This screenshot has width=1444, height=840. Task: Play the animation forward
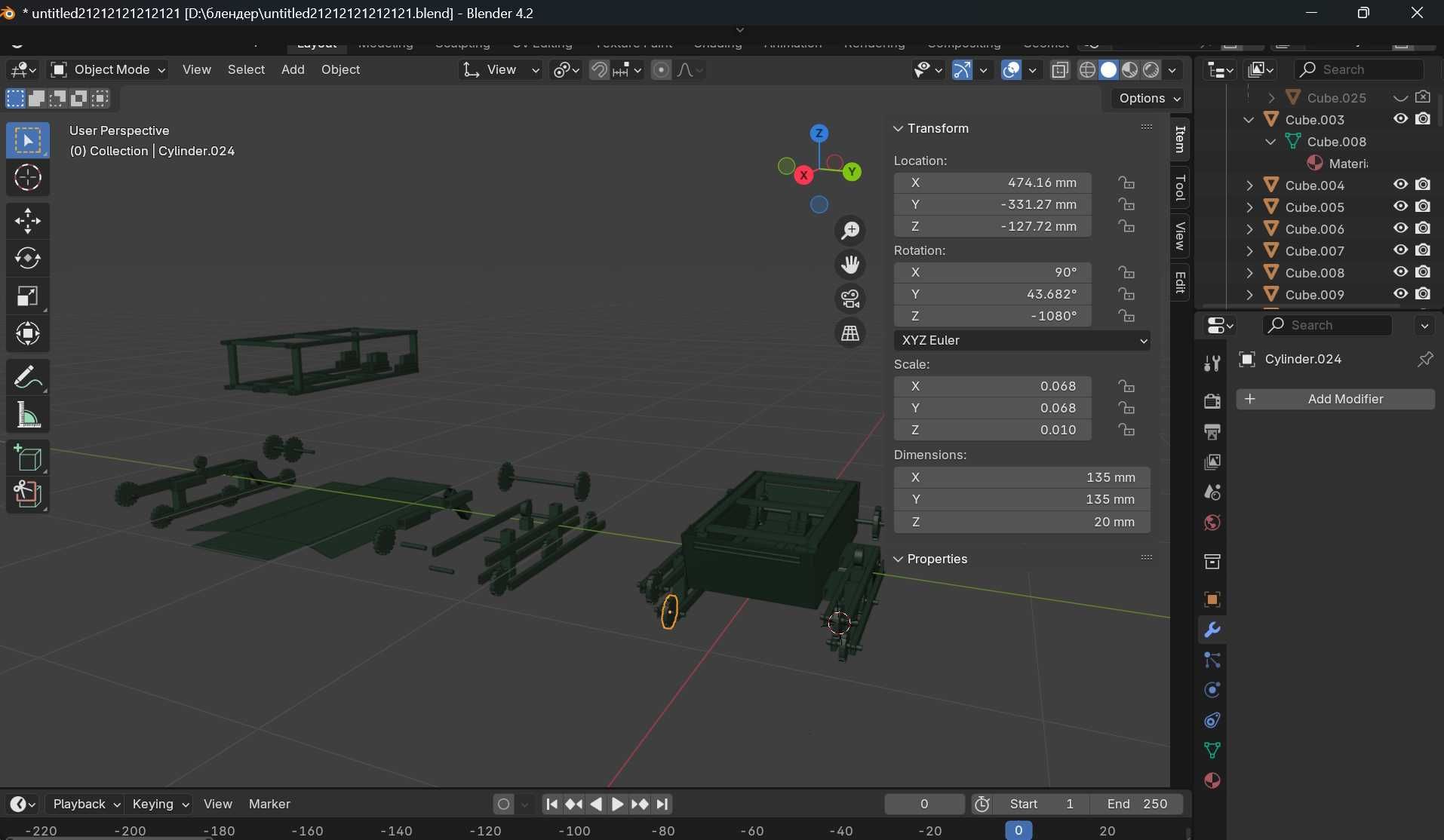617,804
